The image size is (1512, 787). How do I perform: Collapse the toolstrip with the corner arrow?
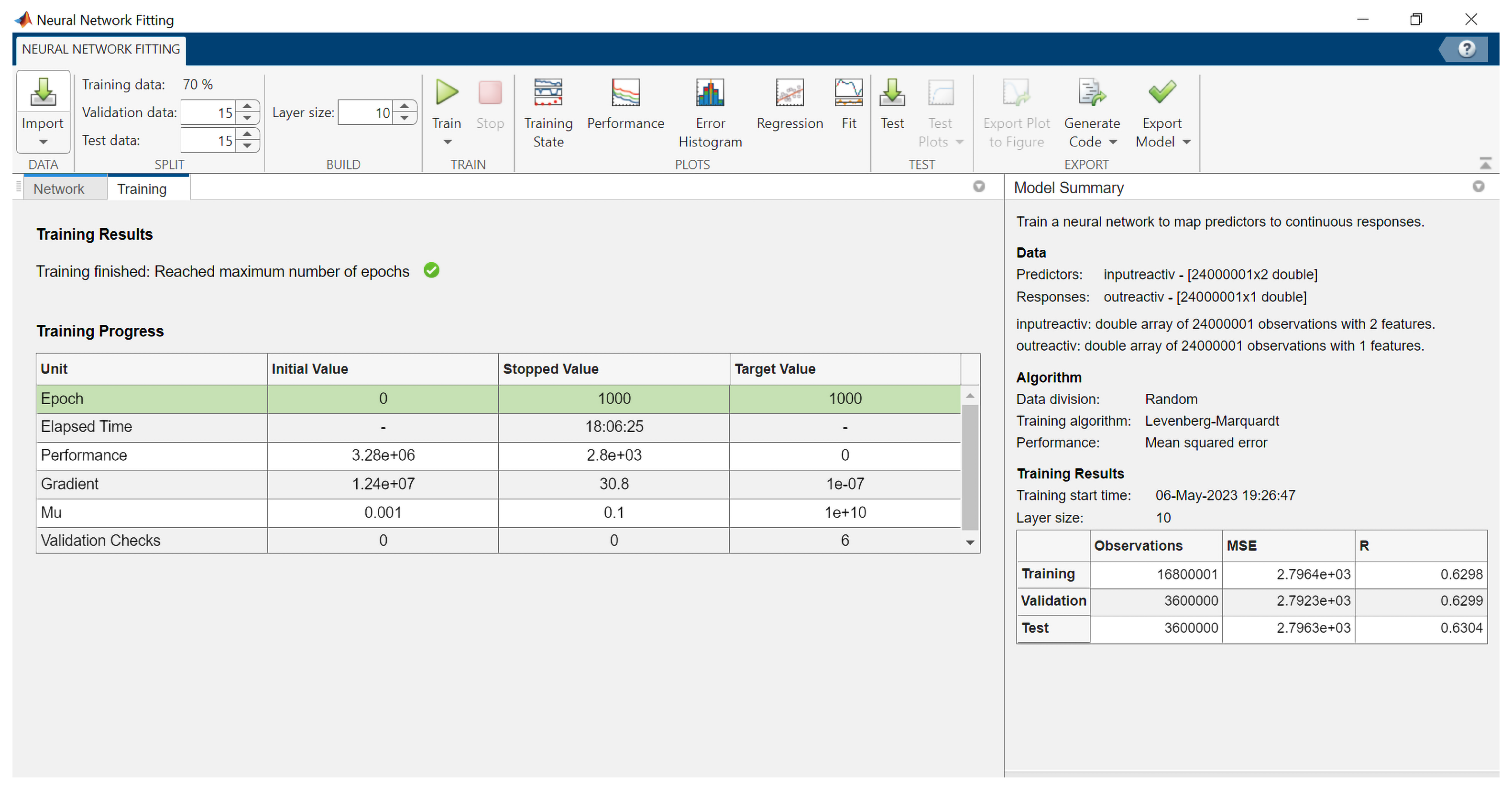(x=1485, y=164)
